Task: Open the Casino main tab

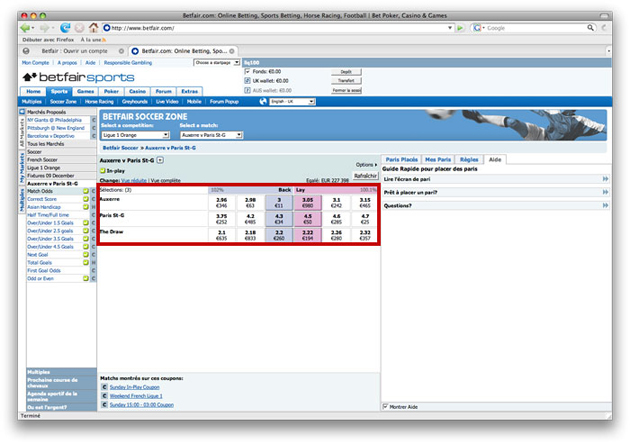Action: point(137,91)
